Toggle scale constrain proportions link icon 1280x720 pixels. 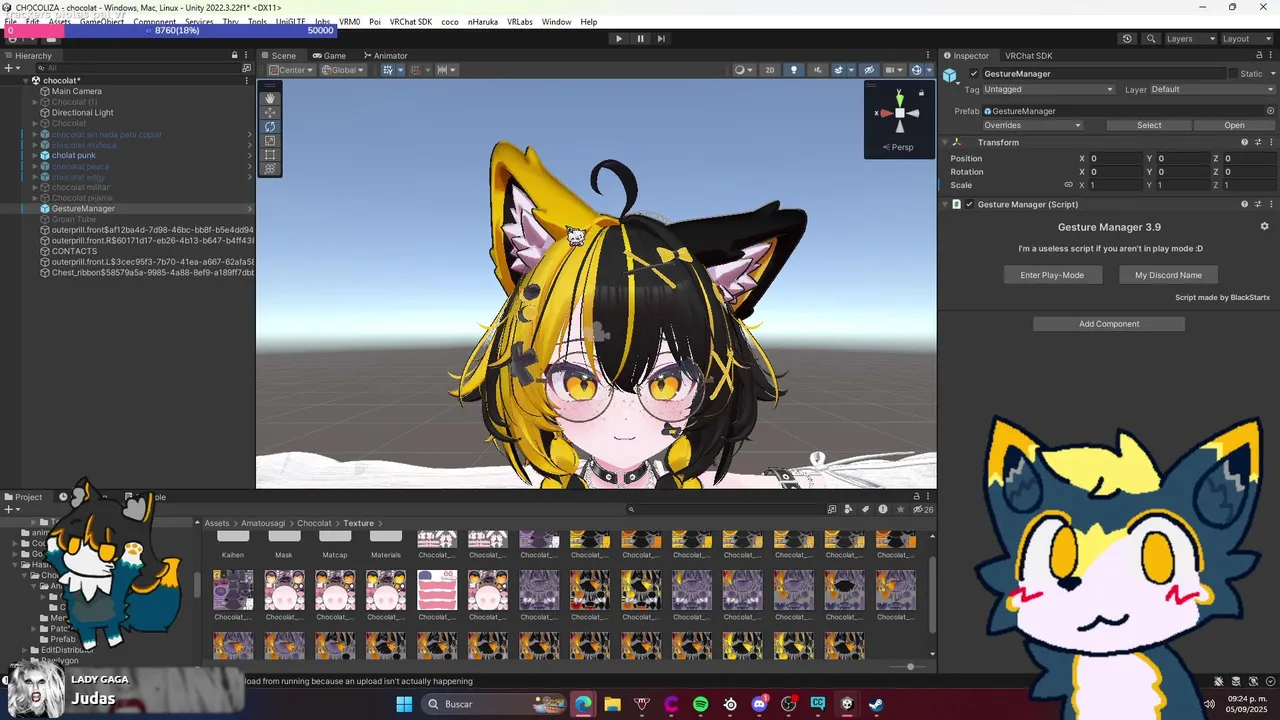[x=1068, y=185]
